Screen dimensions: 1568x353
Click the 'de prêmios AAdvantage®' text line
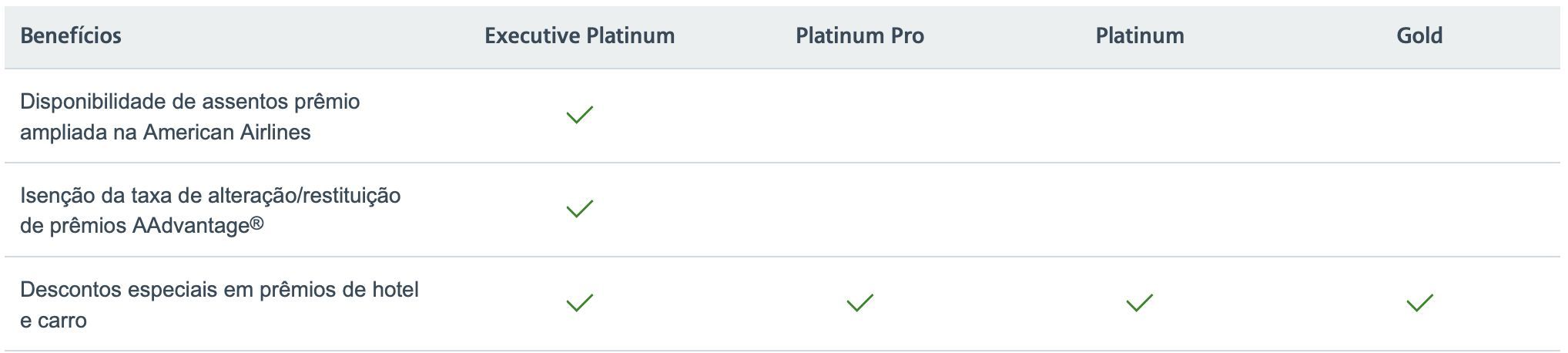tap(142, 226)
